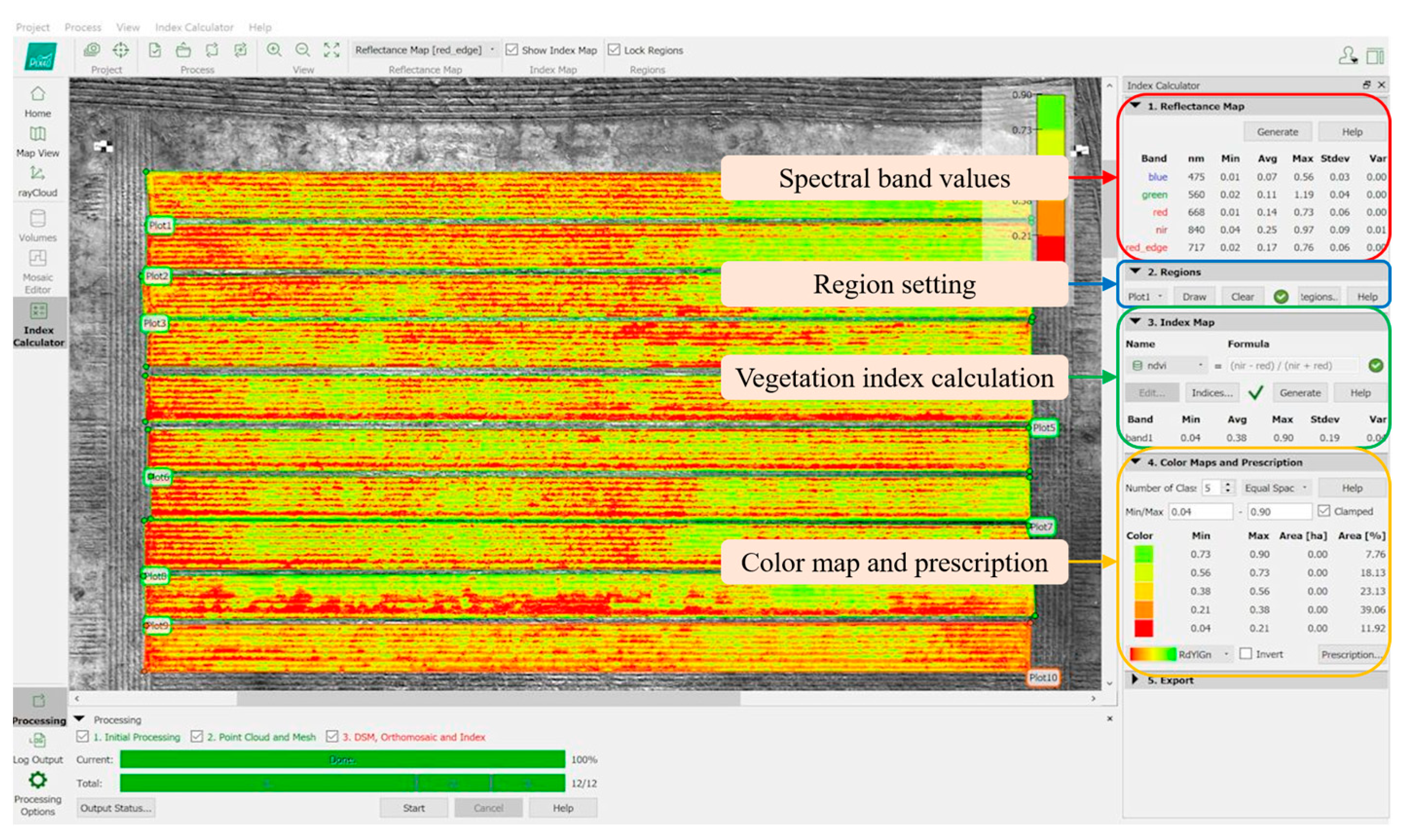Toggle Lock Regions checkbox
1405x840 pixels.
tap(614, 50)
